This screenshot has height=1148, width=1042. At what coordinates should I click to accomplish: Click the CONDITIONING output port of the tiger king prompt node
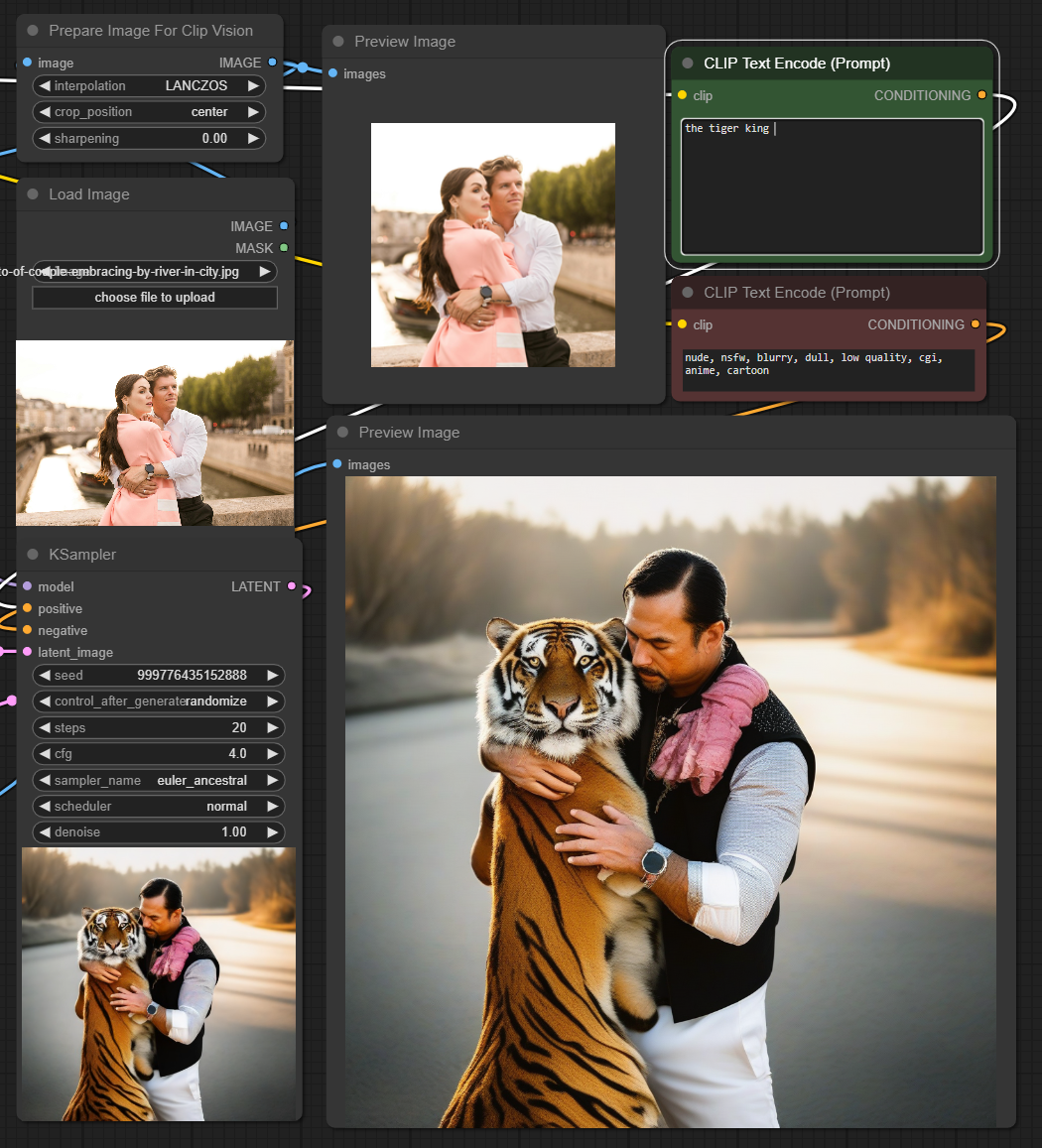(981, 95)
